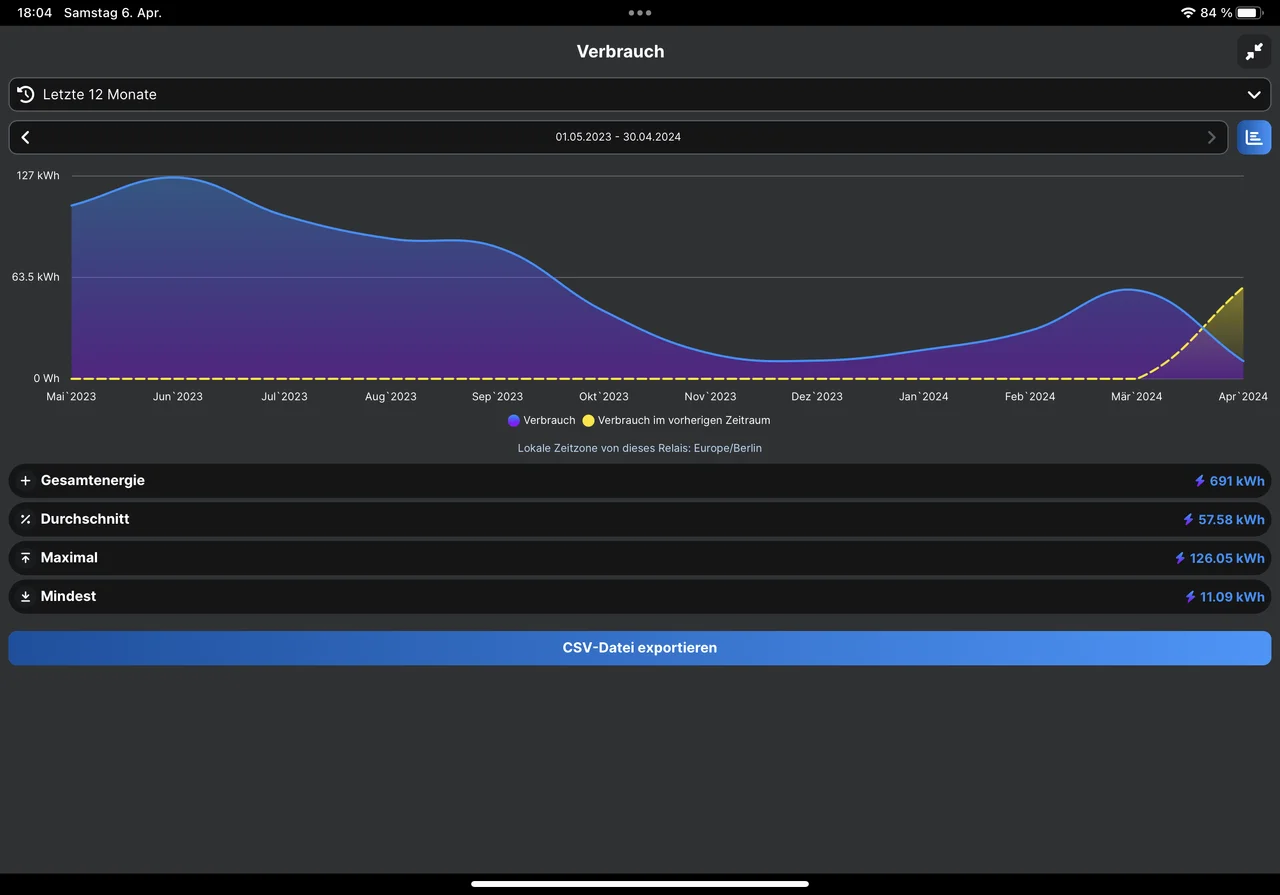This screenshot has width=1280, height=895.
Task: Click the date range 01.05.2023 - 30.04.2024
Action: tap(618, 137)
